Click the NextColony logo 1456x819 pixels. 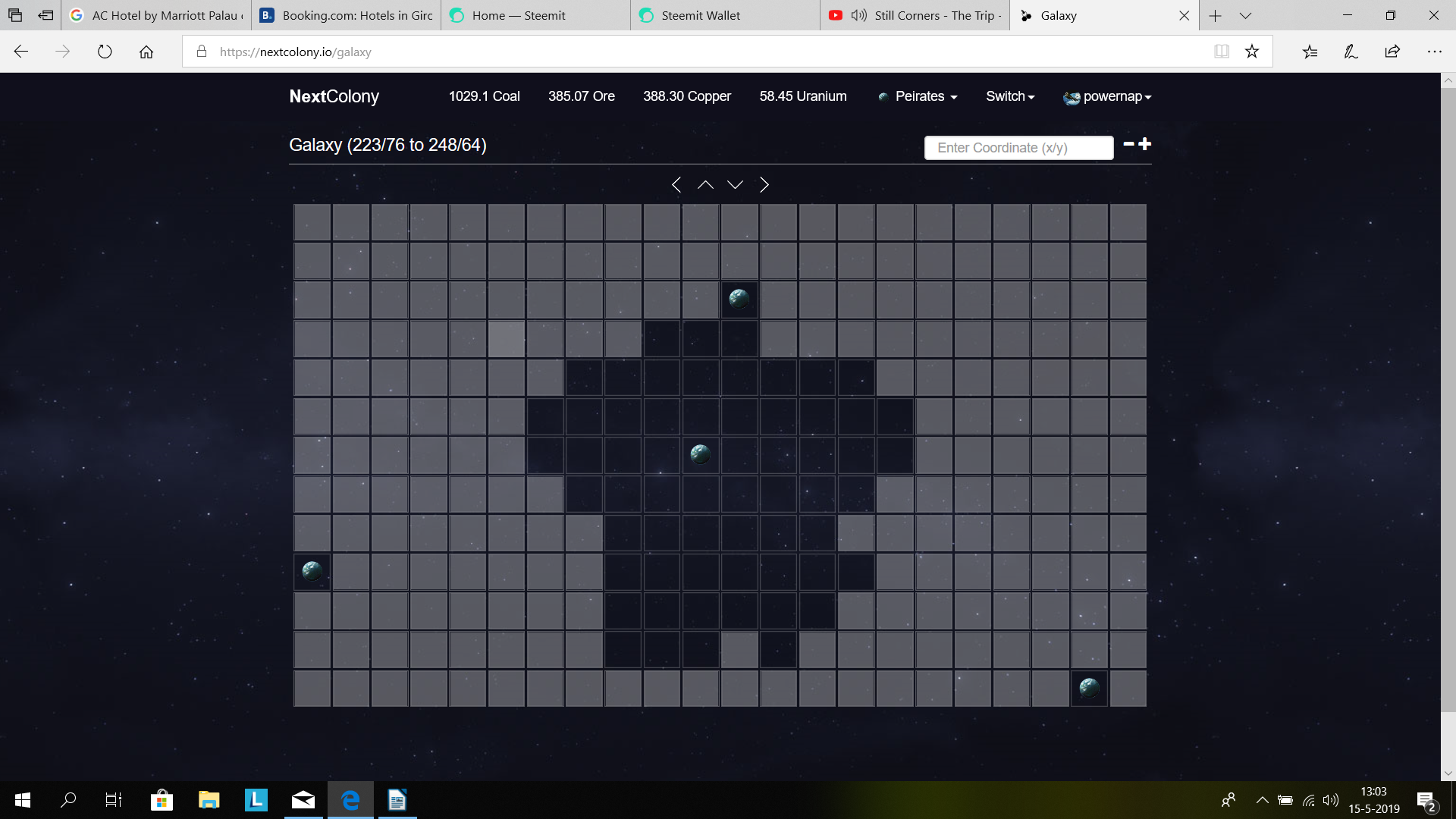pyautogui.click(x=334, y=96)
